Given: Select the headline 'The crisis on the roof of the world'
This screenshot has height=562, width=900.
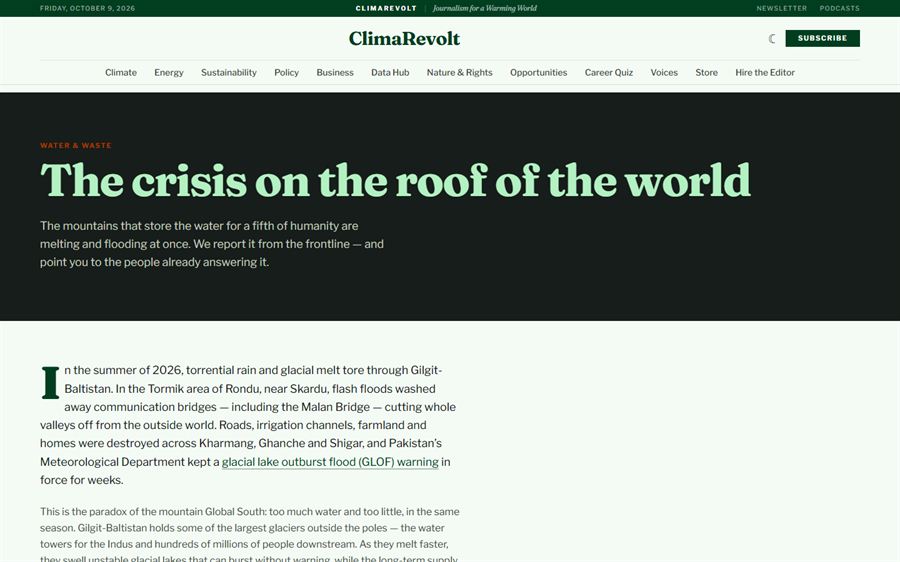Looking at the screenshot, I should 395,180.
